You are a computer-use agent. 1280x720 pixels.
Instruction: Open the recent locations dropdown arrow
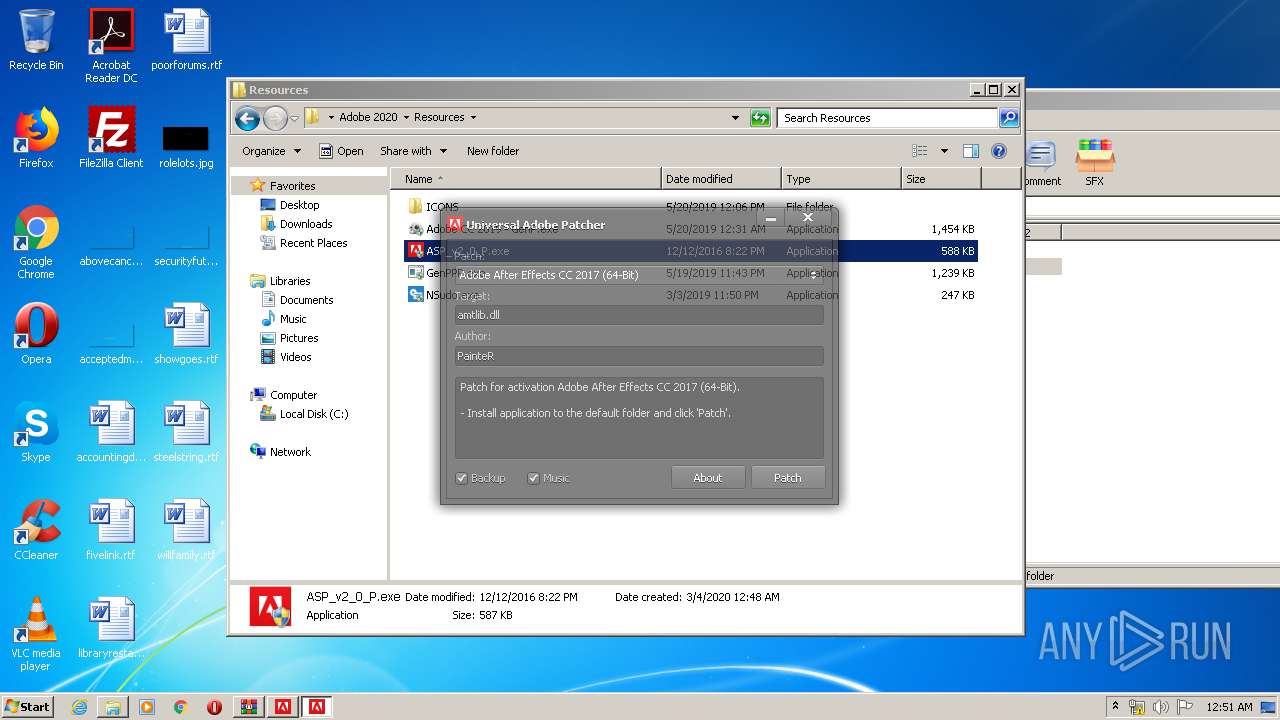294,118
